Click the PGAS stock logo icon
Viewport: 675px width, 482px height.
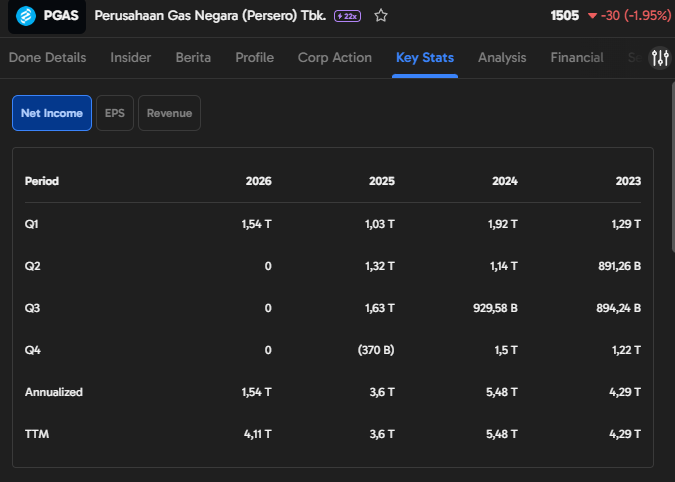[26, 16]
